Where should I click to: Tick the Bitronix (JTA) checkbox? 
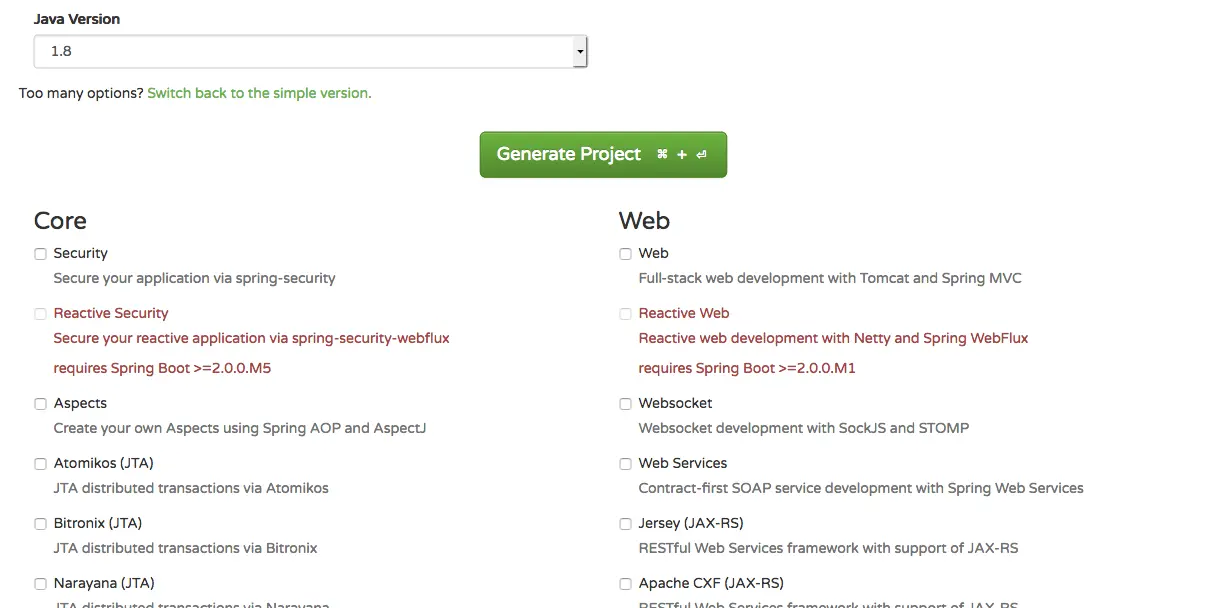[41, 524]
